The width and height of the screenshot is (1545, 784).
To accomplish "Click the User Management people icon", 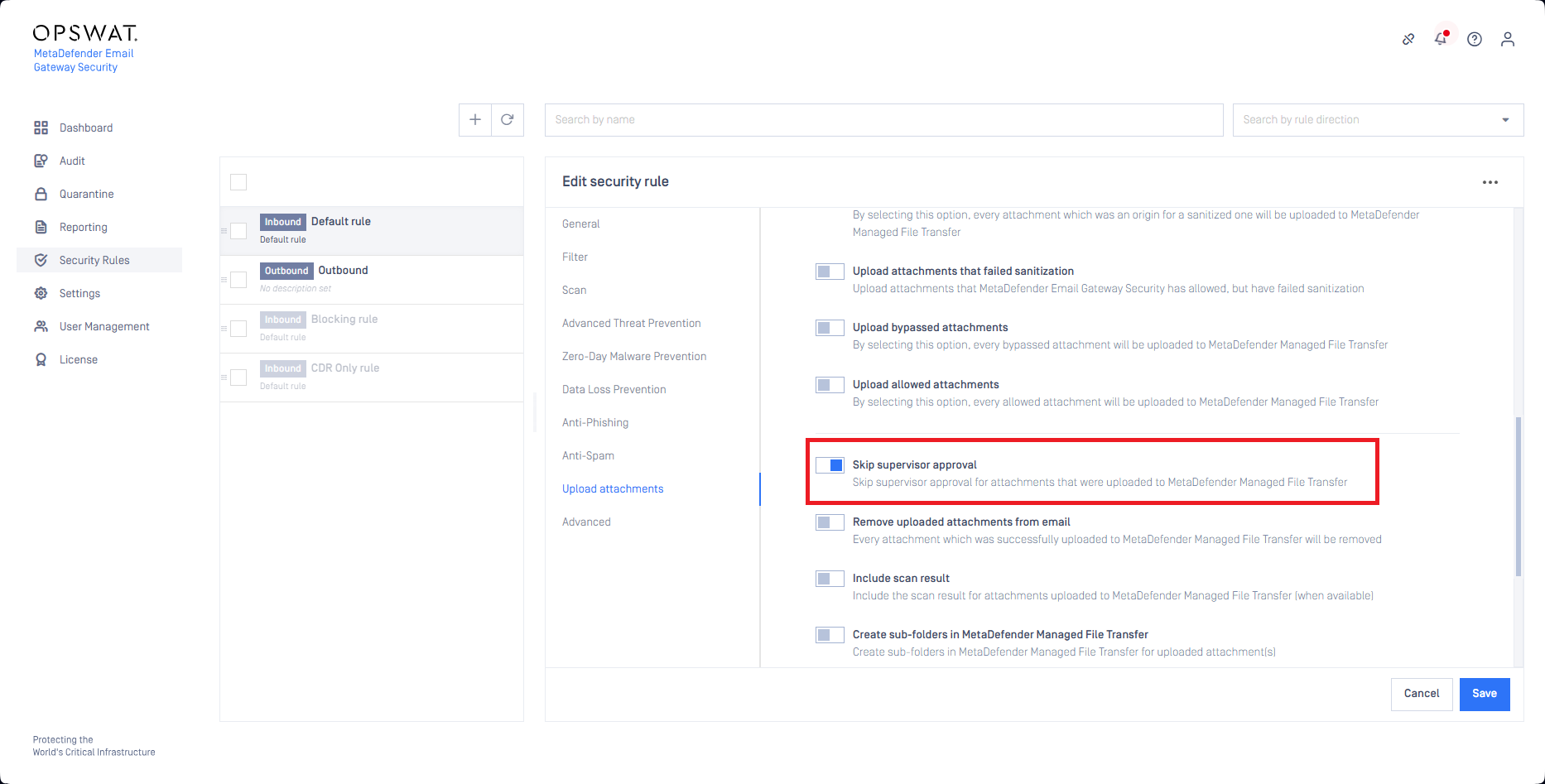I will 41,326.
